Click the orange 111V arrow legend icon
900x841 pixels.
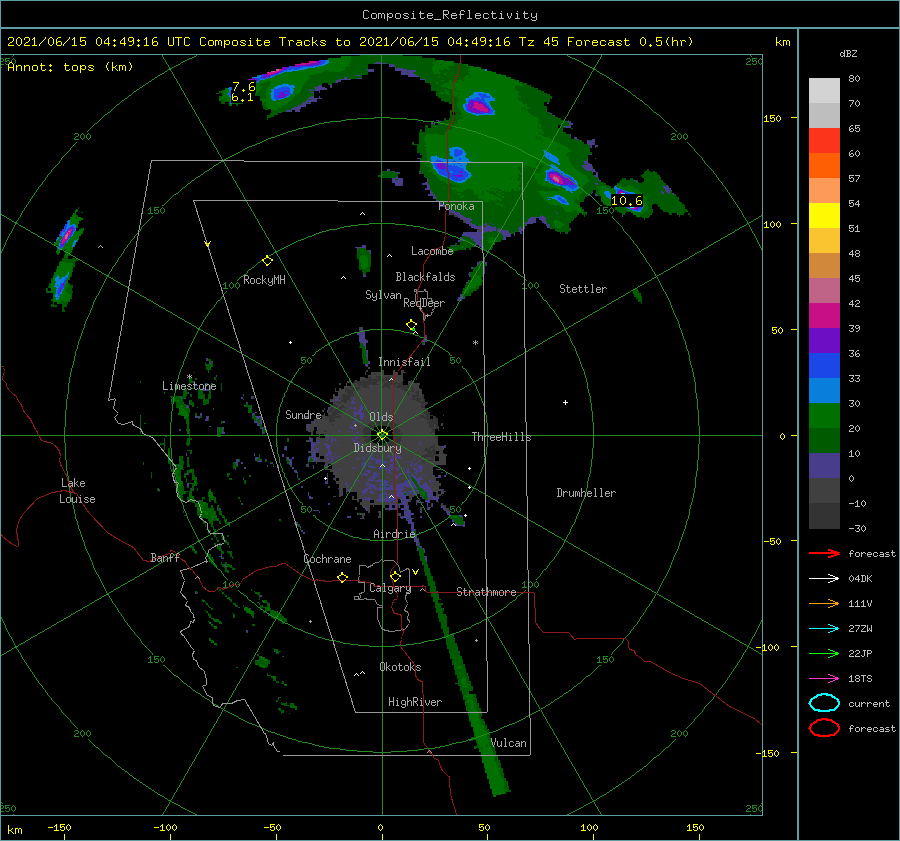click(824, 603)
